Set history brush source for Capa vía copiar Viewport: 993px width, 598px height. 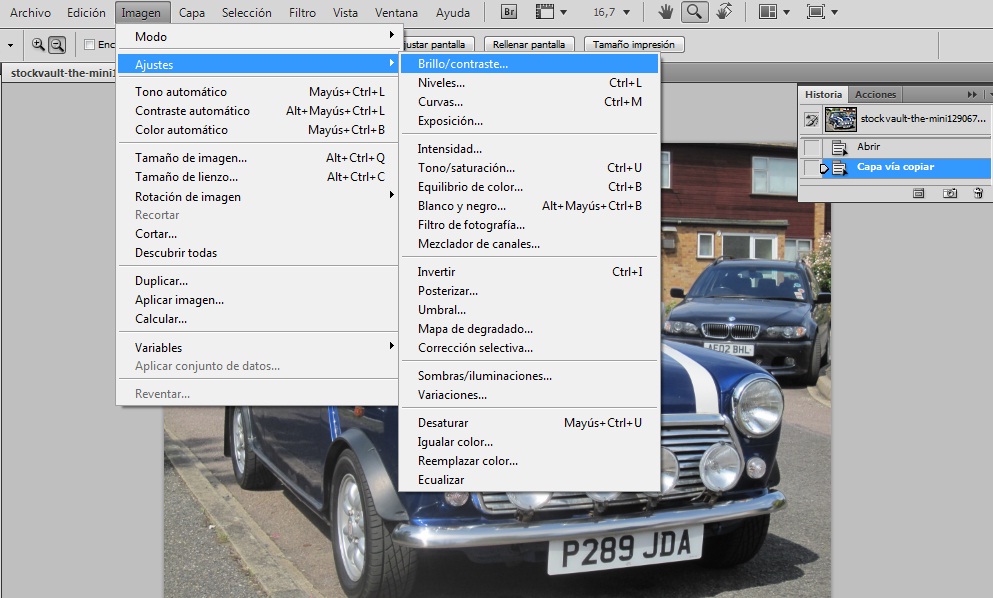pyautogui.click(x=811, y=168)
